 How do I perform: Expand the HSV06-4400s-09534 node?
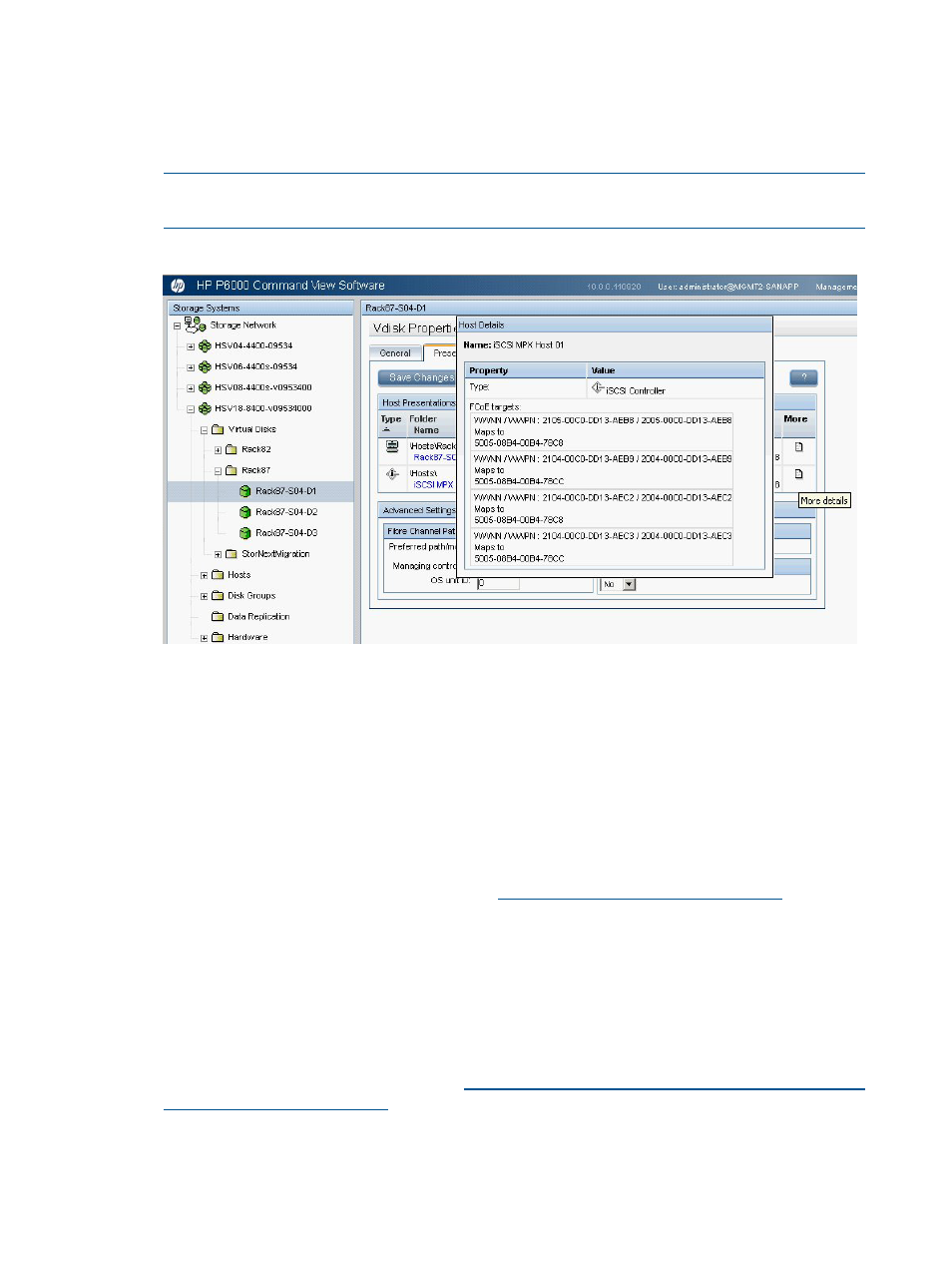191,367
